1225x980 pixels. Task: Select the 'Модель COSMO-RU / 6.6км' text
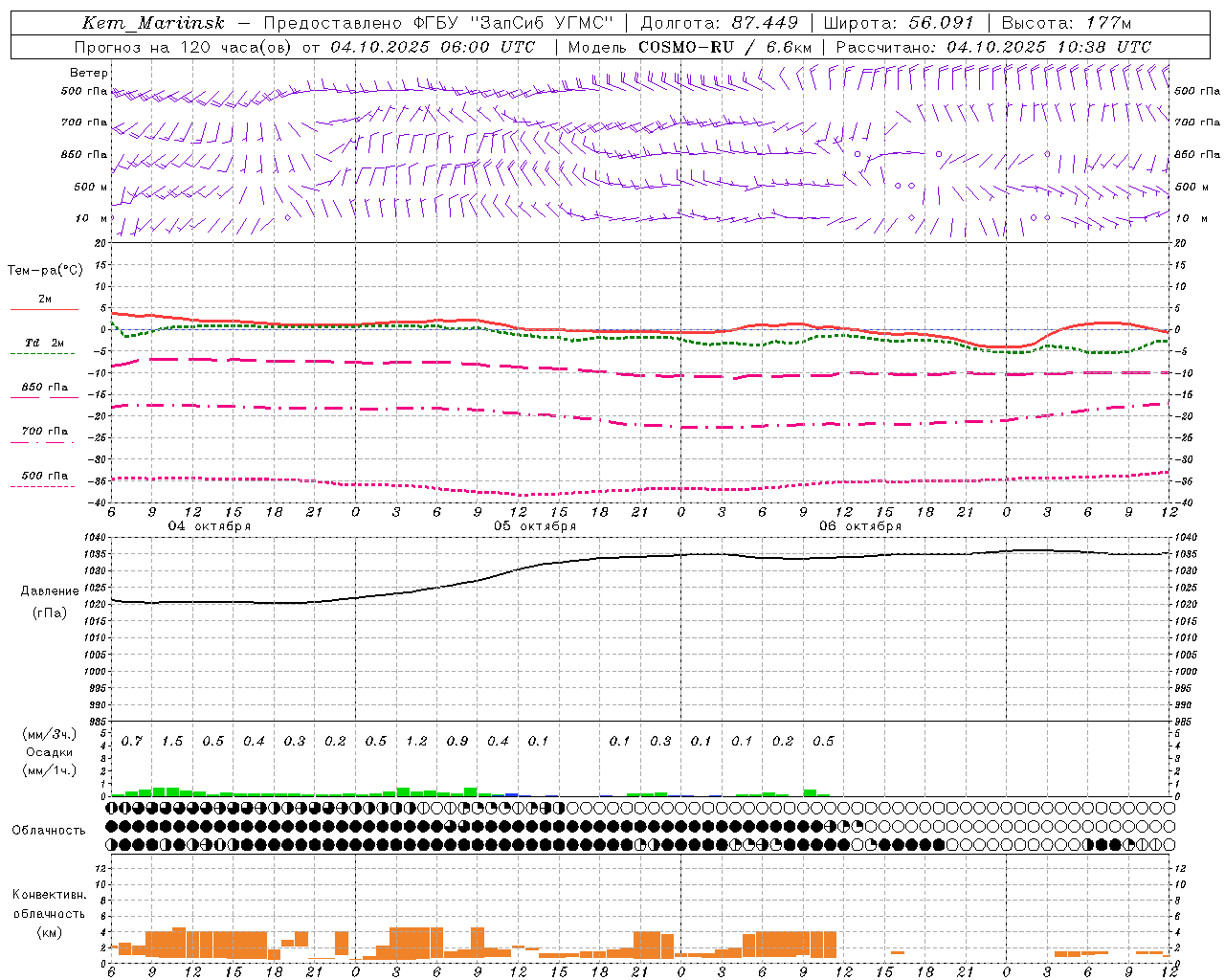(690, 47)
